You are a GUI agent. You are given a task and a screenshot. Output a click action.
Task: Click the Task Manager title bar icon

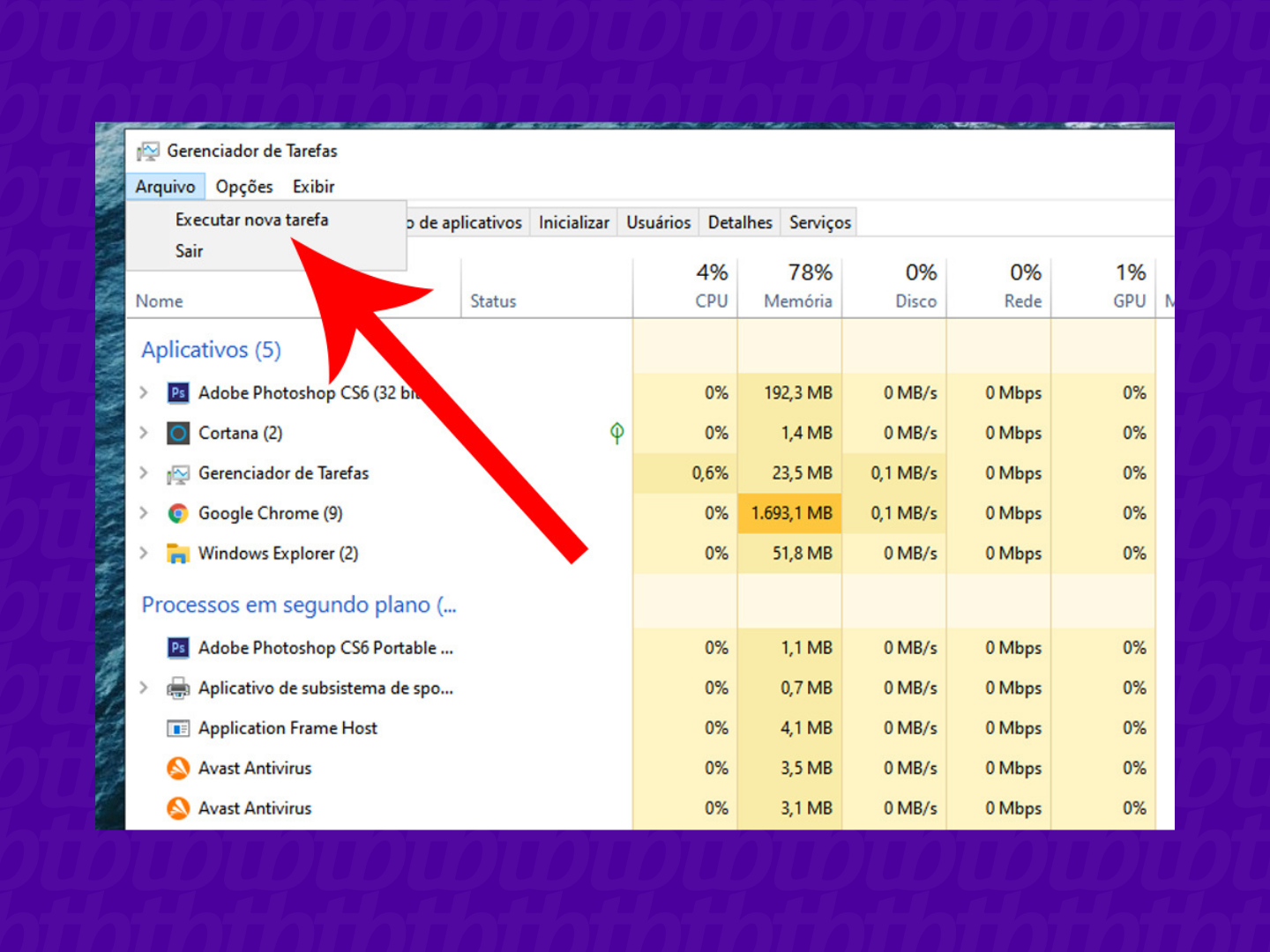point(148,152)
